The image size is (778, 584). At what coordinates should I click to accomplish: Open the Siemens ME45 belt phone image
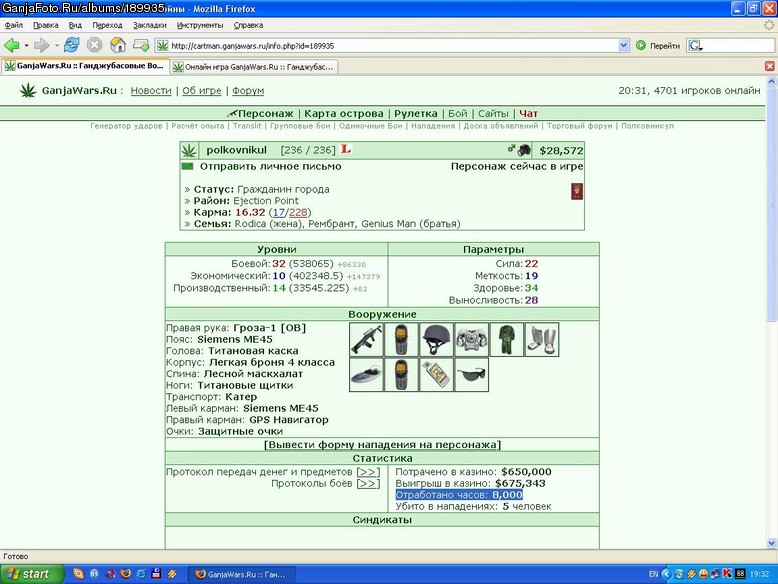(401, 339)
